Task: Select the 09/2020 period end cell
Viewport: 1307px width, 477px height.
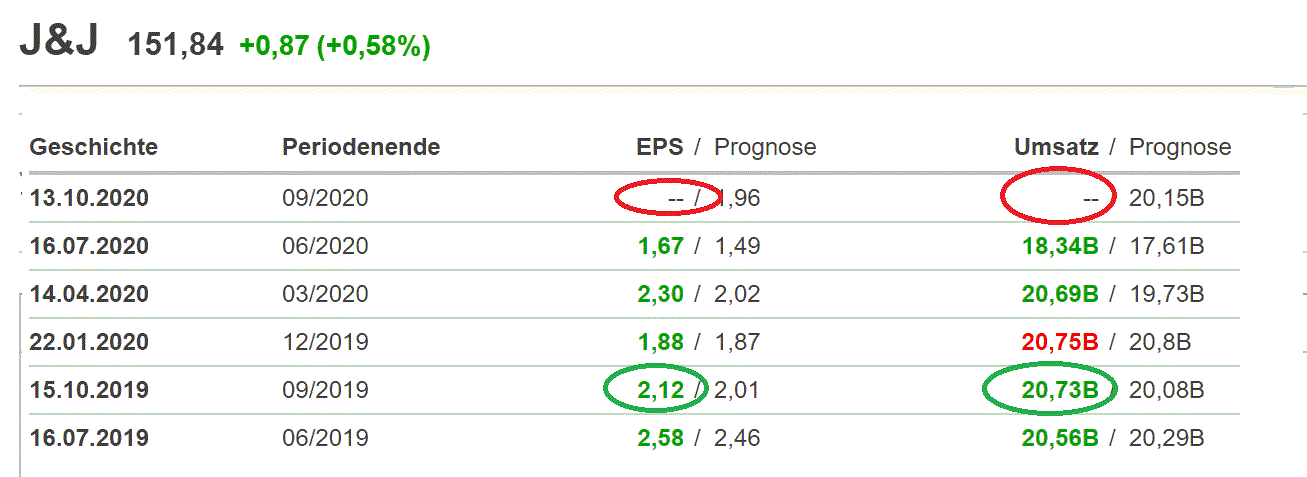Action: (x=325, y=198)
